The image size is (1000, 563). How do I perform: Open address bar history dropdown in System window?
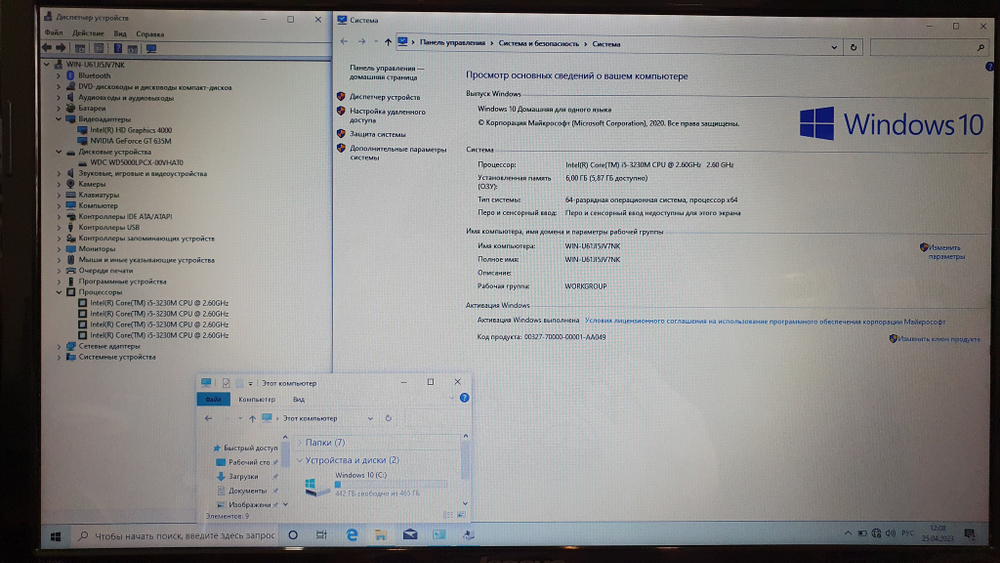tap(834, 47)
